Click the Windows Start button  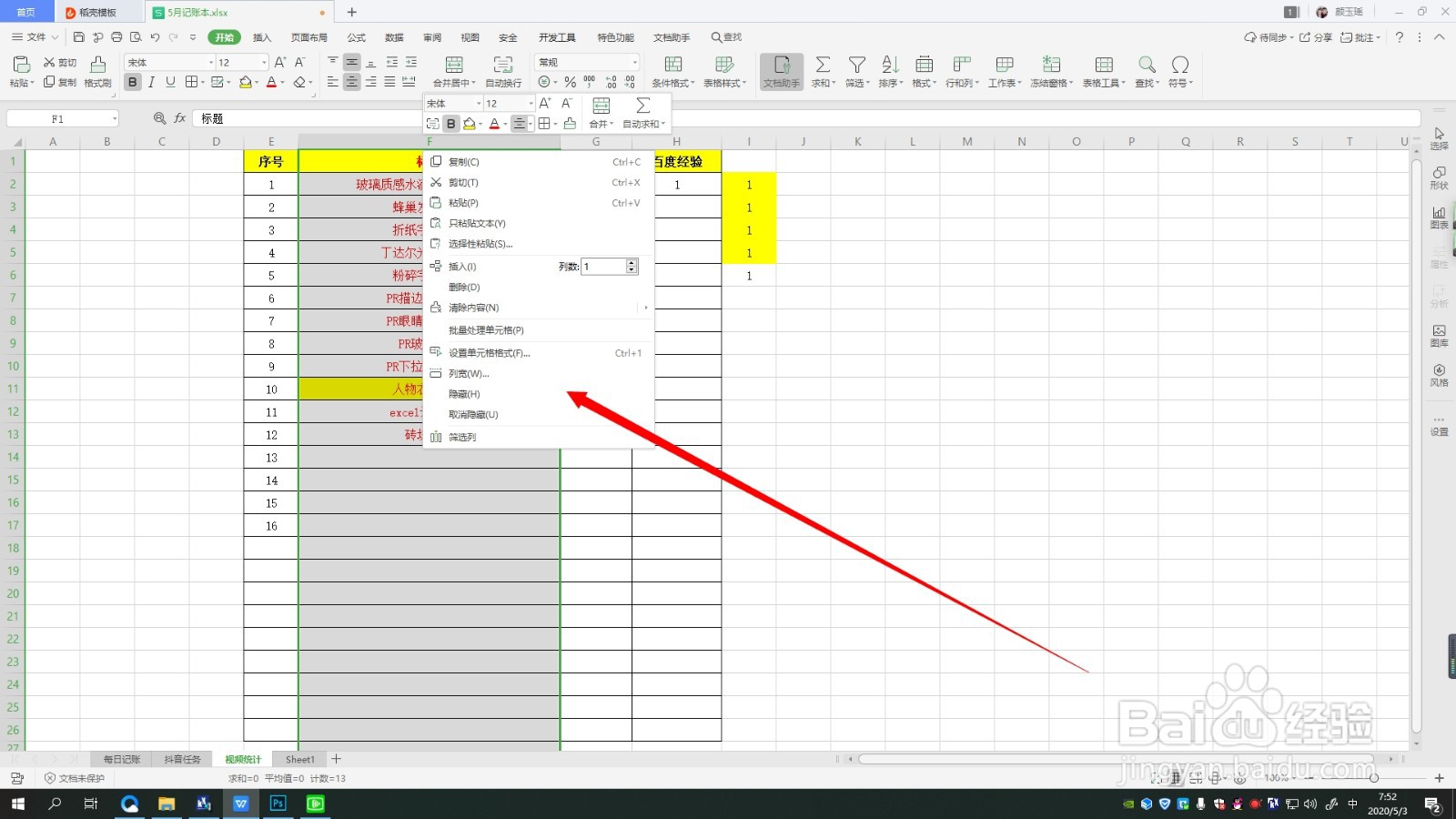[18, 804]
